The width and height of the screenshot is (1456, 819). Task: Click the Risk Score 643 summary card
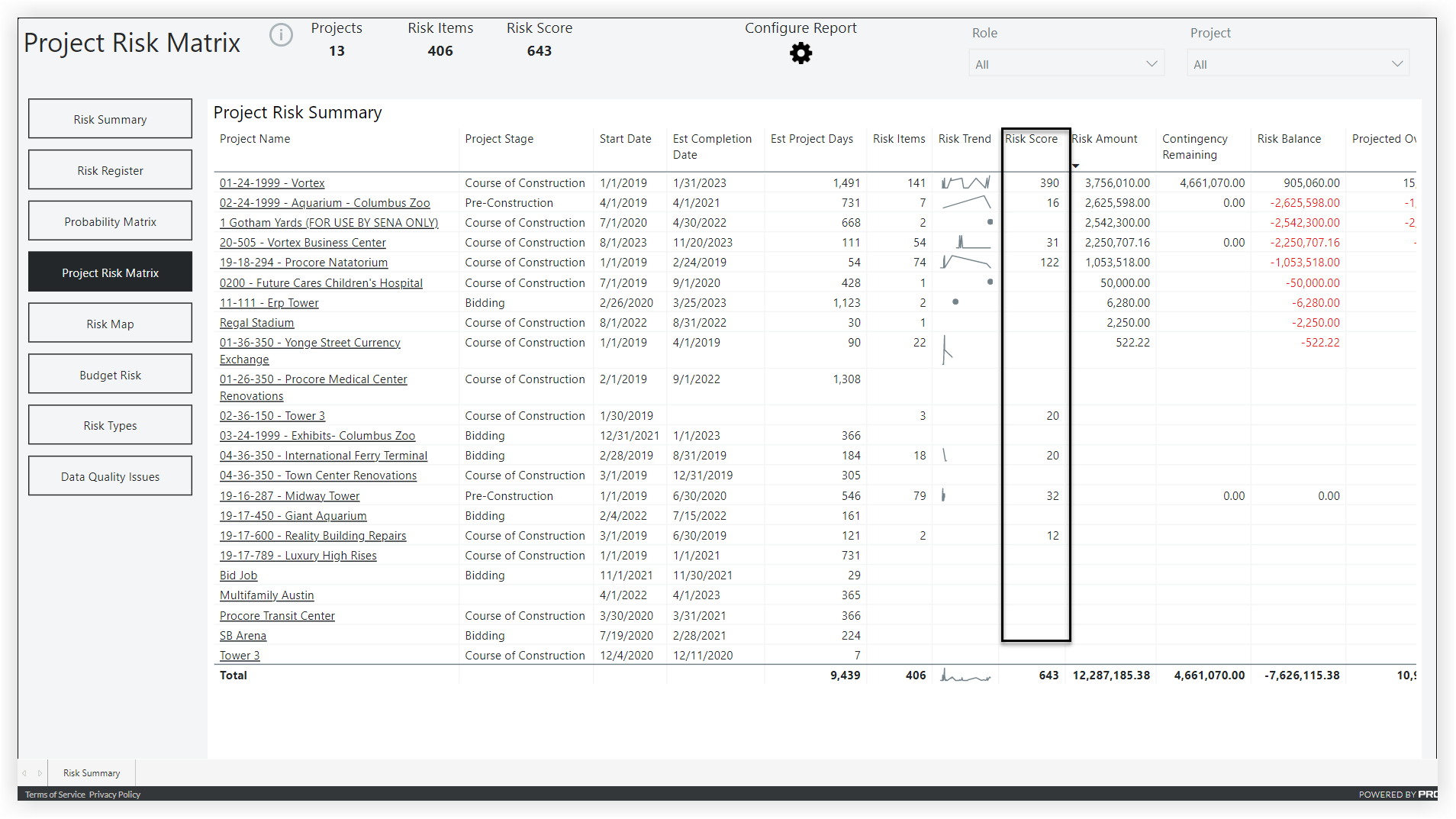click(540, 40)
